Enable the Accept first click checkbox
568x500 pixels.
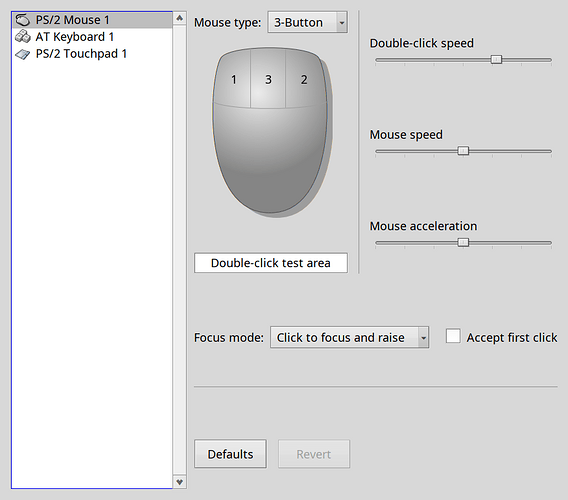453,336
